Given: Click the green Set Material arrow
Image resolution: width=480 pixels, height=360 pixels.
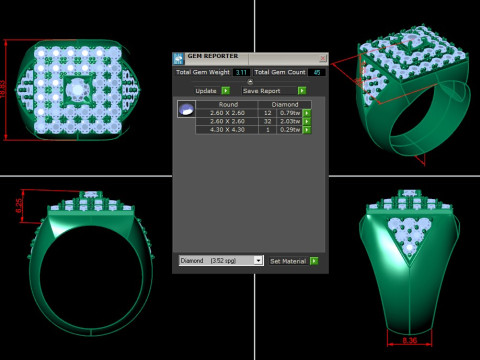Looking at the screenshot, I should [314, 261].
